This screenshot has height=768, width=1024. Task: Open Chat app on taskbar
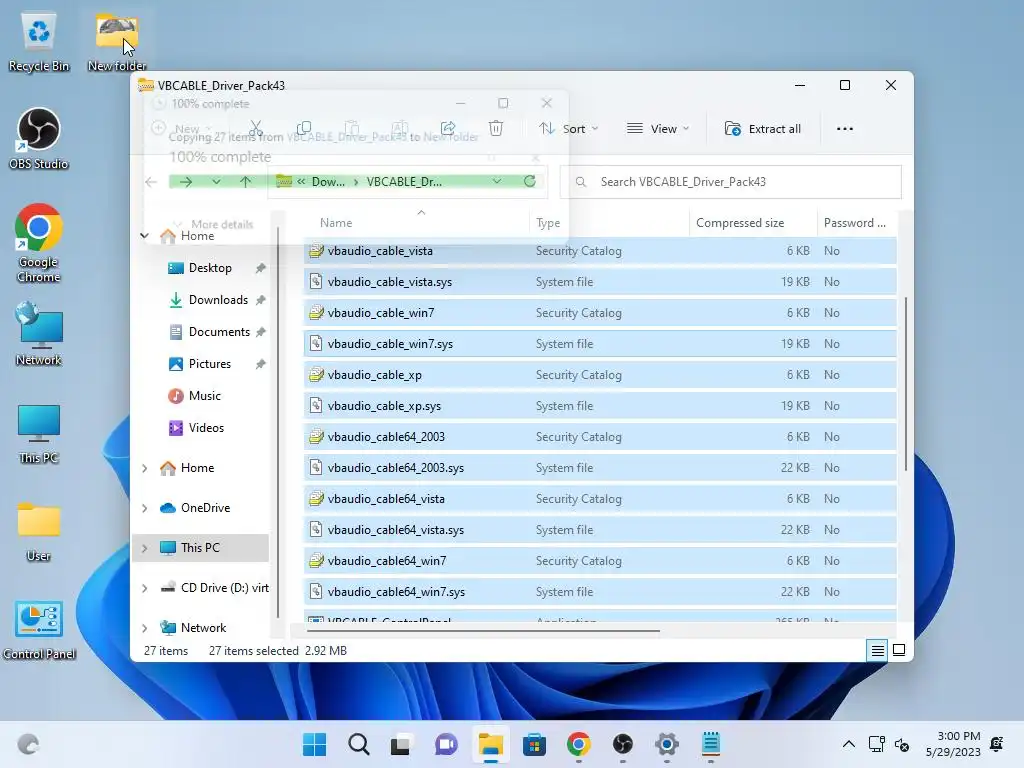click(x=446, y=744)
